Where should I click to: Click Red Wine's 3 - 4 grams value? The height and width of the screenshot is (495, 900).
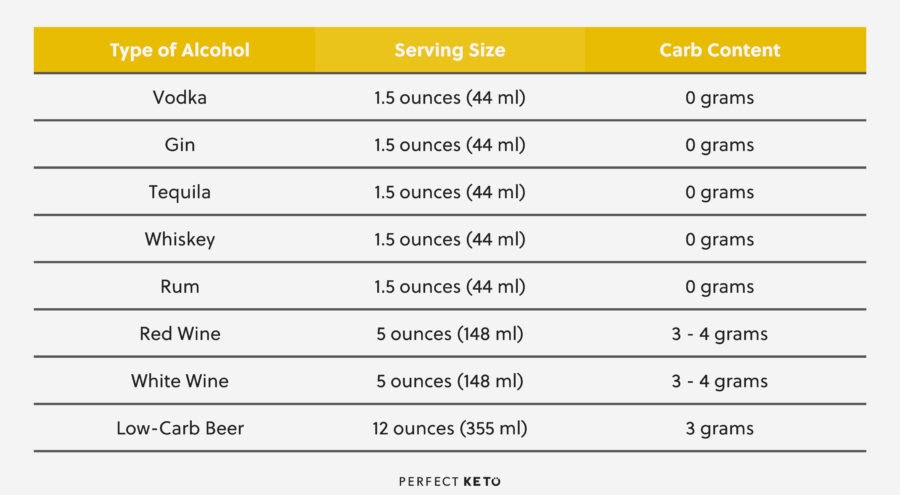tap(720, 334)
